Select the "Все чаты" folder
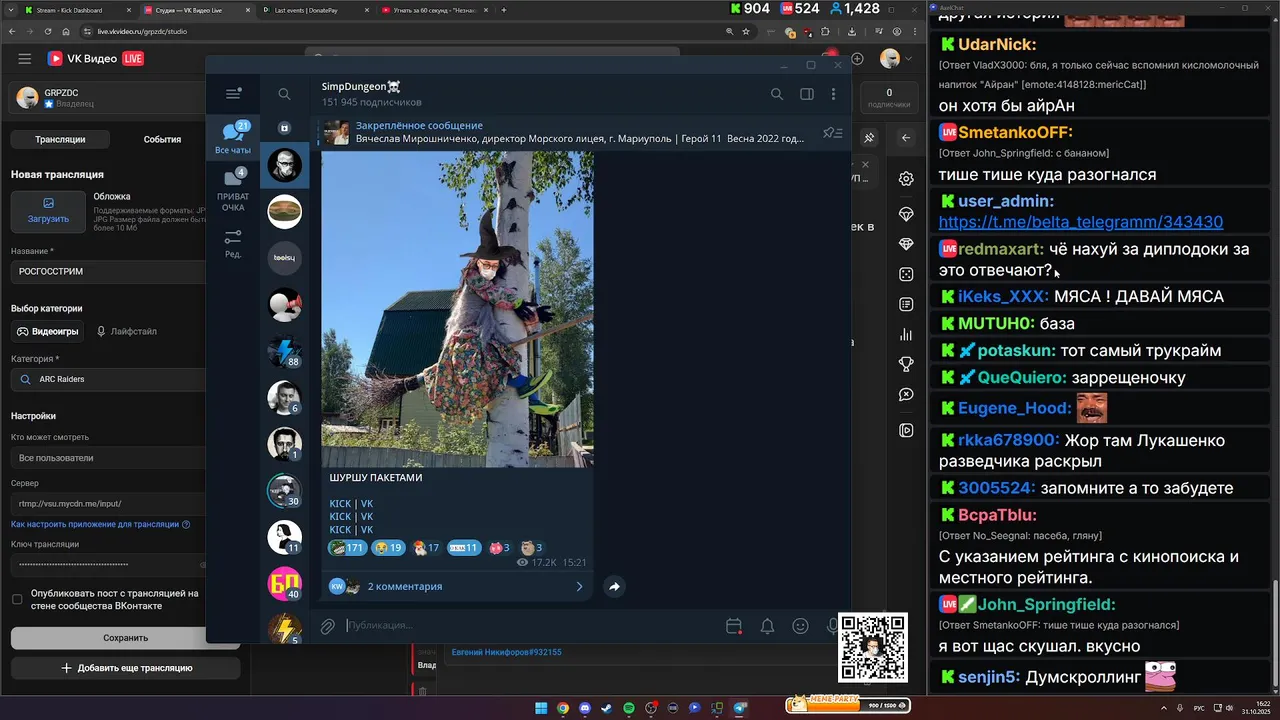Viewport: 1280px width, 720px height. (233, 138)
